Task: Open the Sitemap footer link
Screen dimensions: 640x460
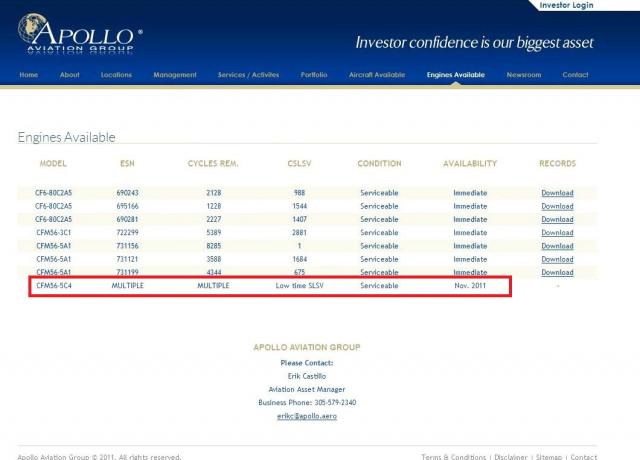Action: pyautogui.click(x=549, y=457)
